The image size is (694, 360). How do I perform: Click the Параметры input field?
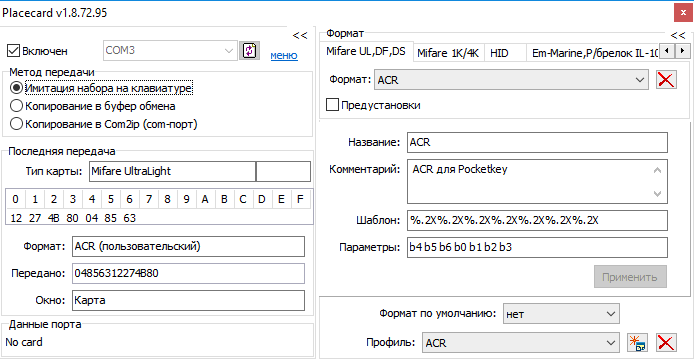tap(537, 247)
